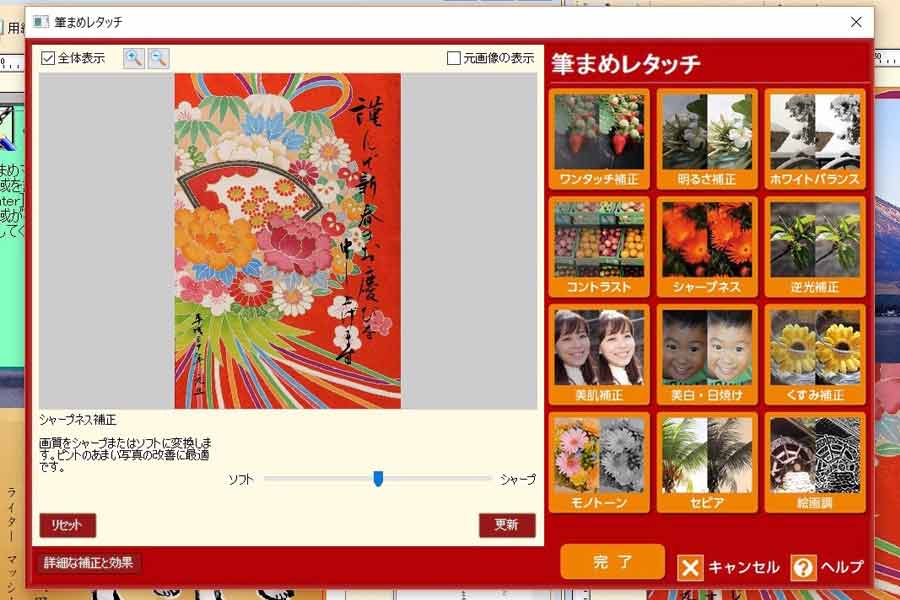Apply くすみ補正 dullness correction

point(814,354)
